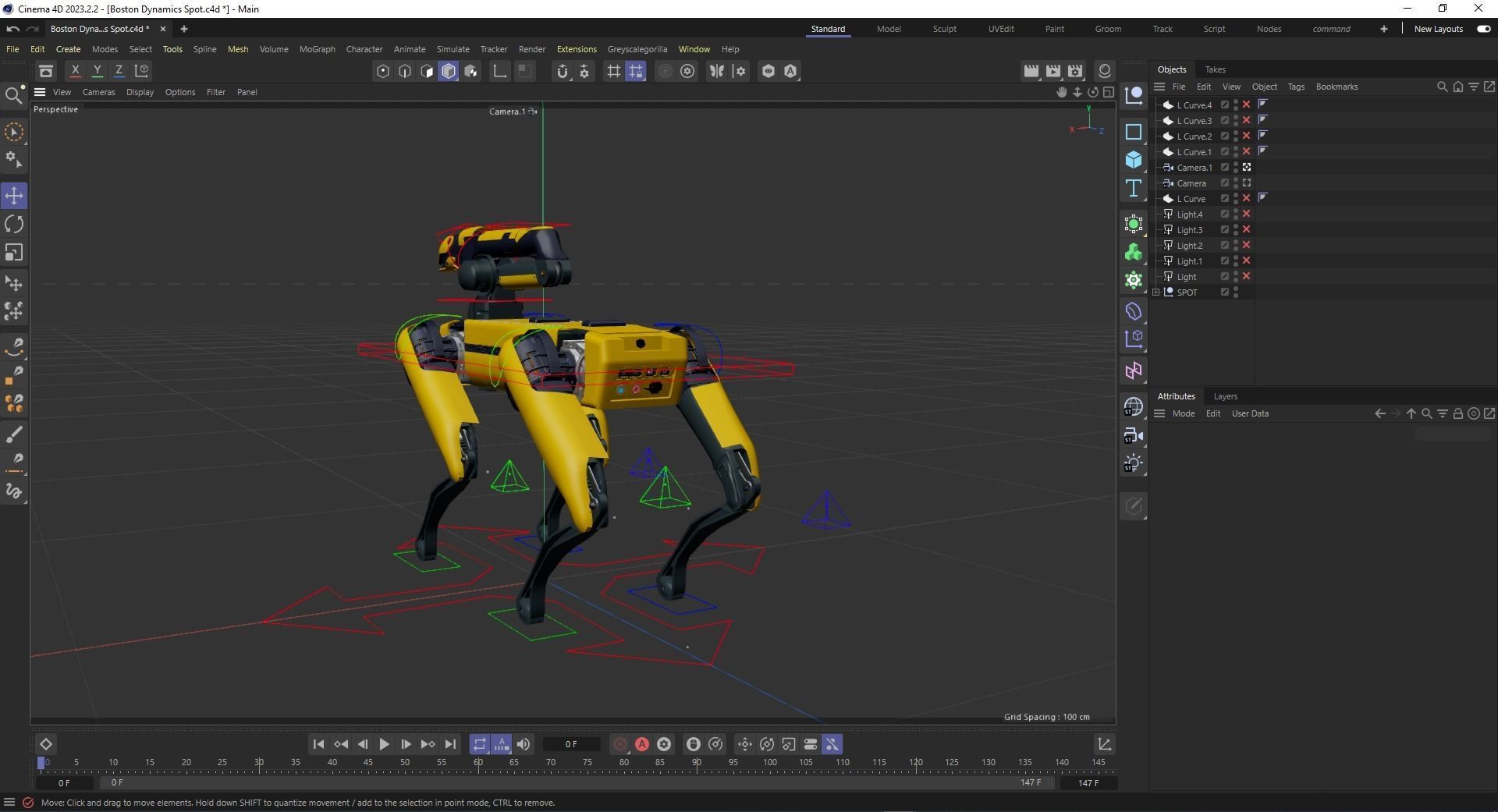Open the search magnifier in left toolbar
This screenshot has height=812, width=1498.
coord(14,95)
